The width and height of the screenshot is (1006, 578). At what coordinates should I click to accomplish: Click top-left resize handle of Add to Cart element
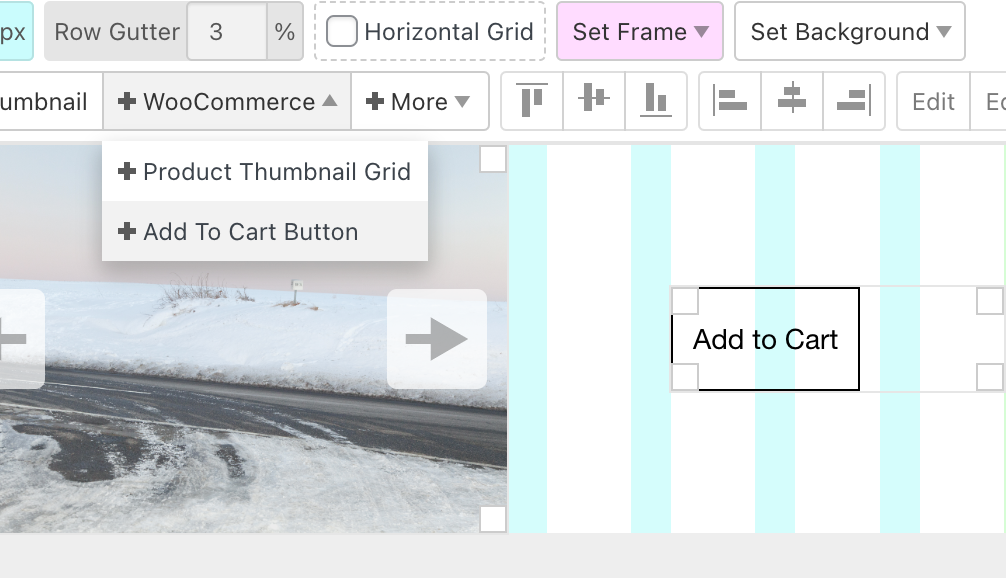pyautogui.click(x=685, y=301)
